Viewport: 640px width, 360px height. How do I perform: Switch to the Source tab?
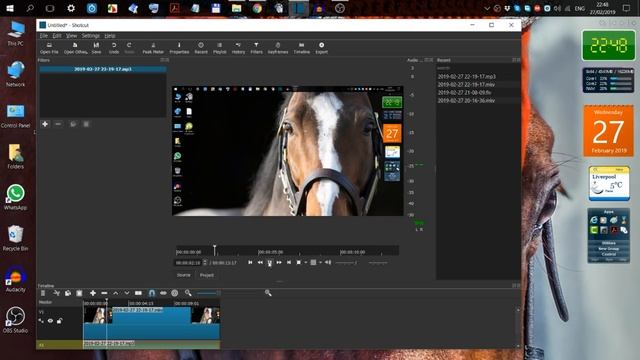[184, 275]
